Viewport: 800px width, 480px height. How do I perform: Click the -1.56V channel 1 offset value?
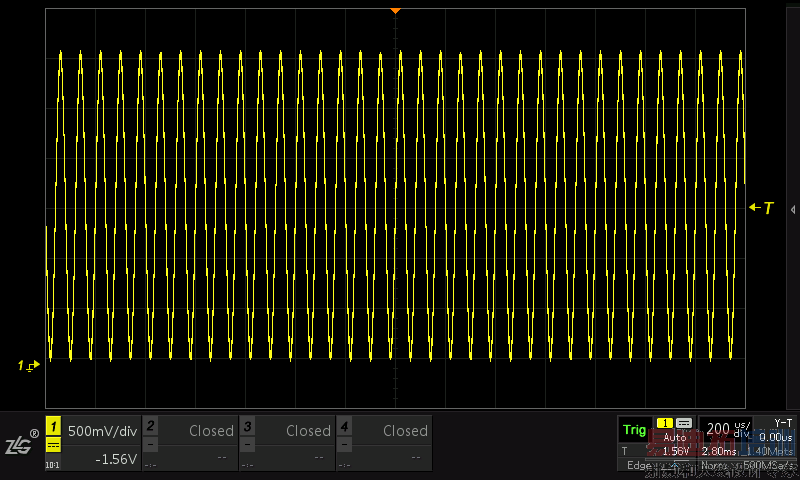[x=116, y=460]
